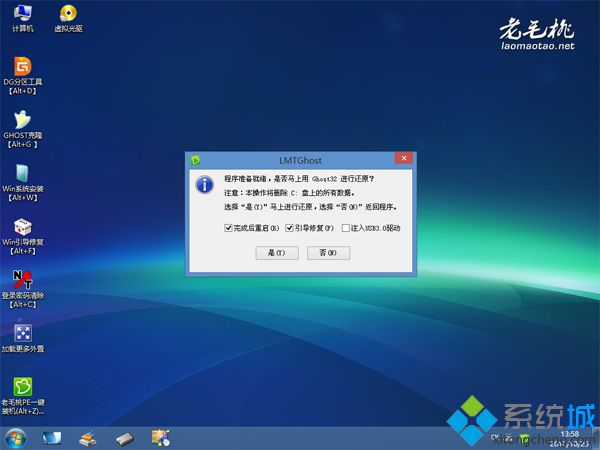Click the blue info icon in dialog

[x=205, y=185]
